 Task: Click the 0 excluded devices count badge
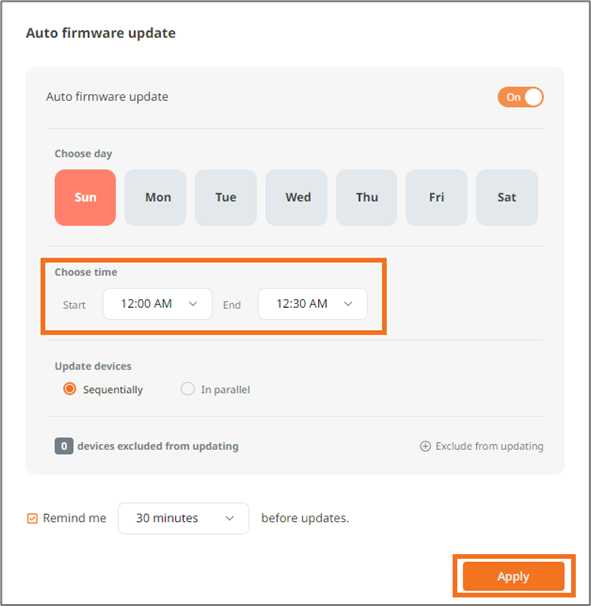(x=64, y=446)
